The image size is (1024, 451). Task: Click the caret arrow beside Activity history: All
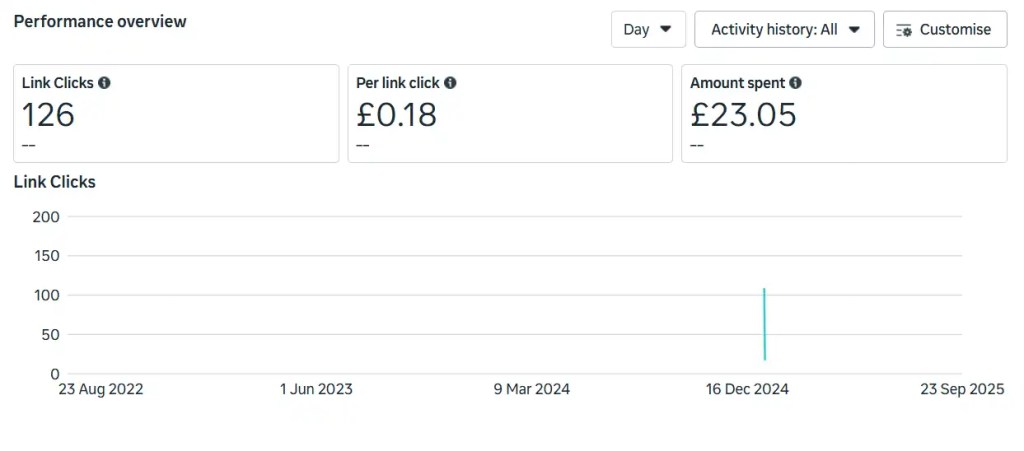[854, 29]
